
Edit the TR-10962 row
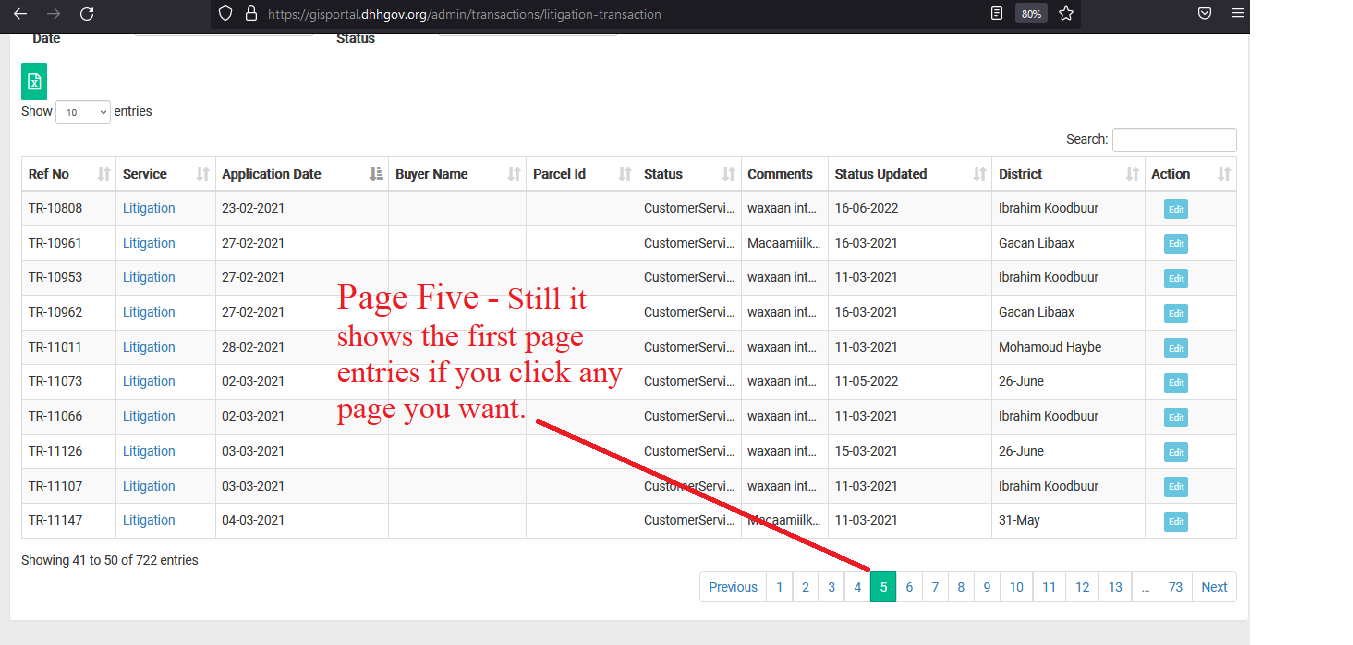[1176, 313]
